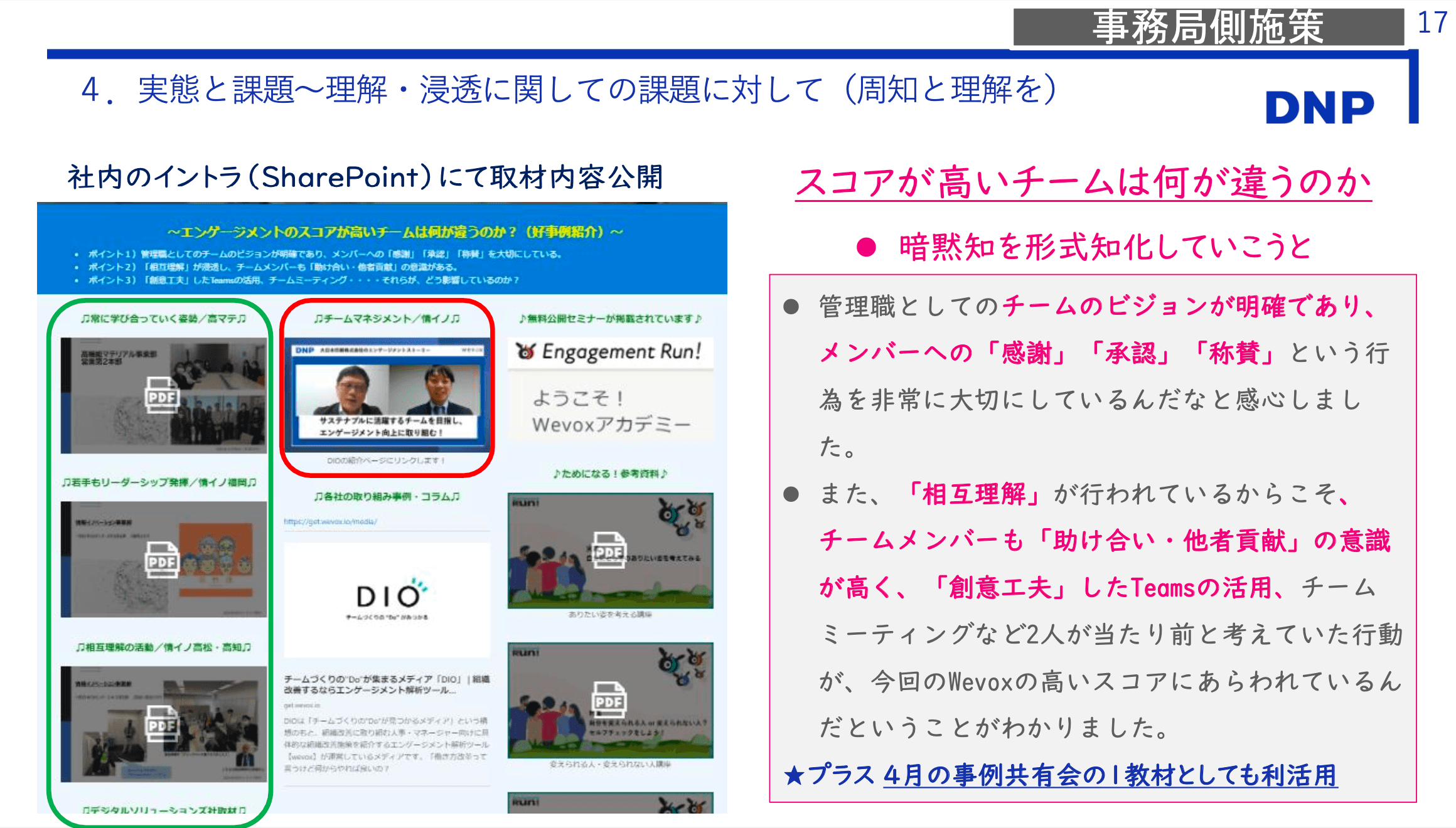The width and height of the screenshot is (1456, 828).
Task: Click チームマネジメント／情イノ section heading
Action: click(x=387, y=319)
